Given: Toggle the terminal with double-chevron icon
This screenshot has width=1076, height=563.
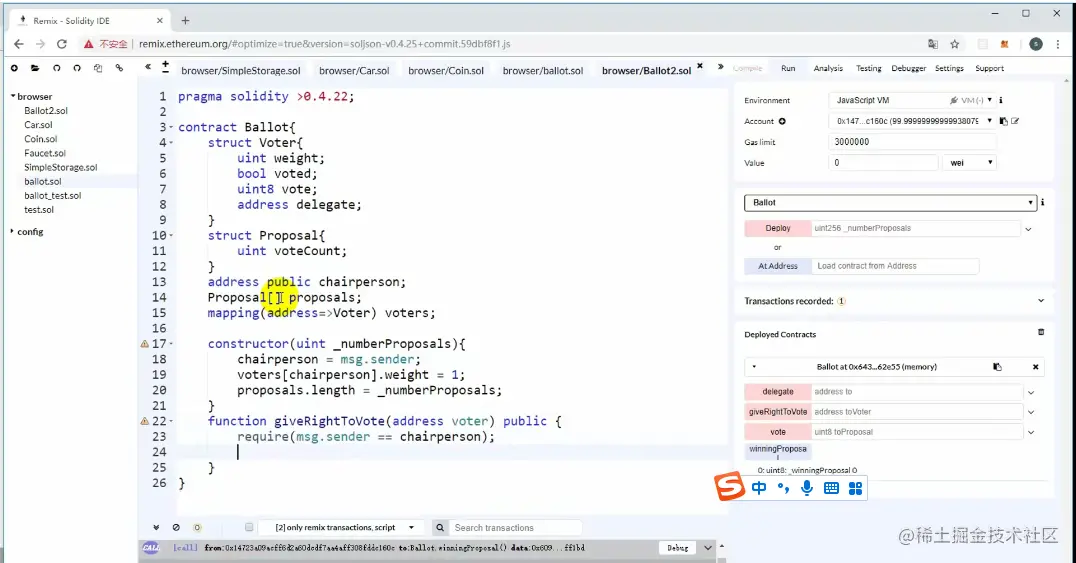Looking at the screenshot, I should click(156, 527).
